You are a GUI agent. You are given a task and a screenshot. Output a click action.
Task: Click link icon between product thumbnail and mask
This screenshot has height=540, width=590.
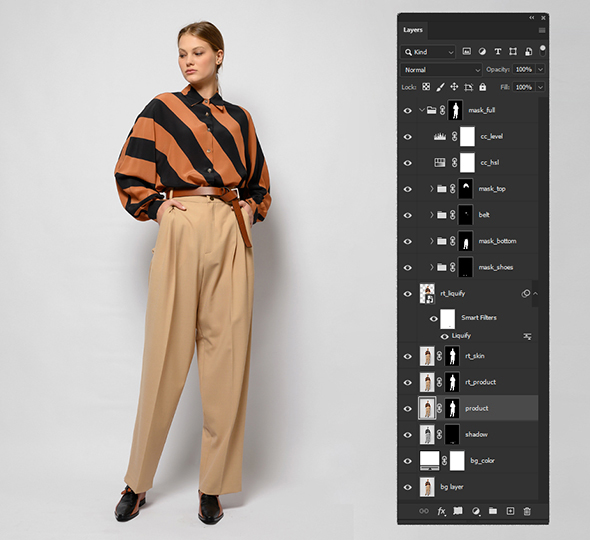pos(439,408)
